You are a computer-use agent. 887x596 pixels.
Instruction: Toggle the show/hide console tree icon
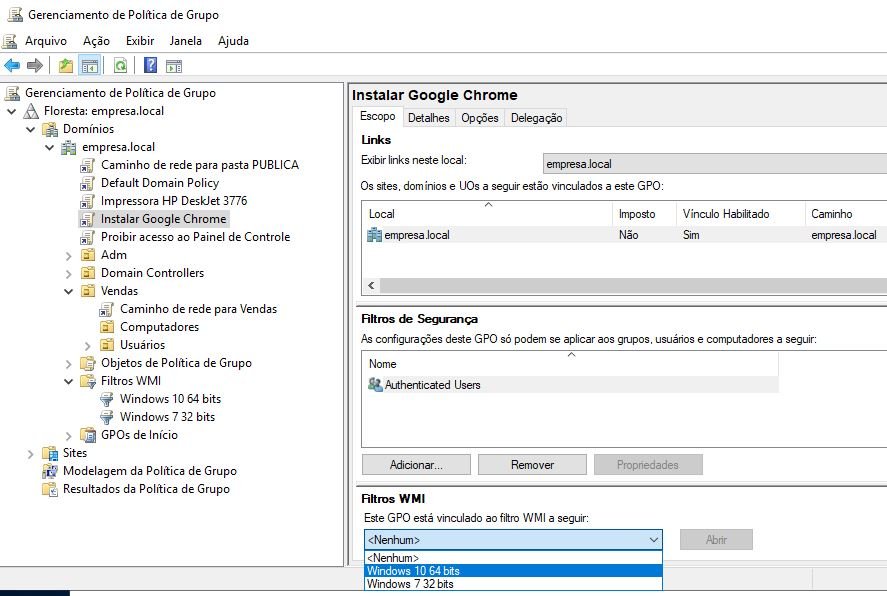click(x=90, y=66)
